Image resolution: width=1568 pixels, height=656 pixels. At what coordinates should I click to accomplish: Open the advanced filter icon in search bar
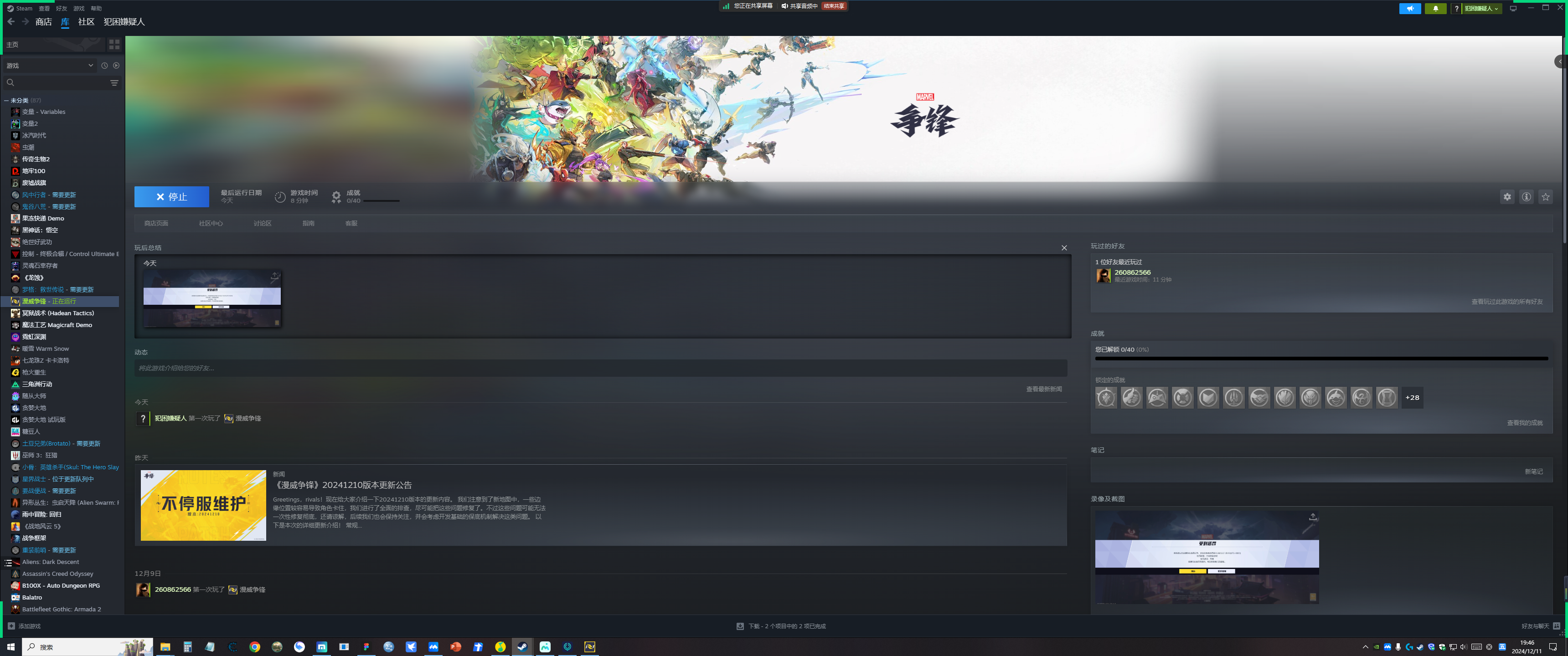pos(114,83)
